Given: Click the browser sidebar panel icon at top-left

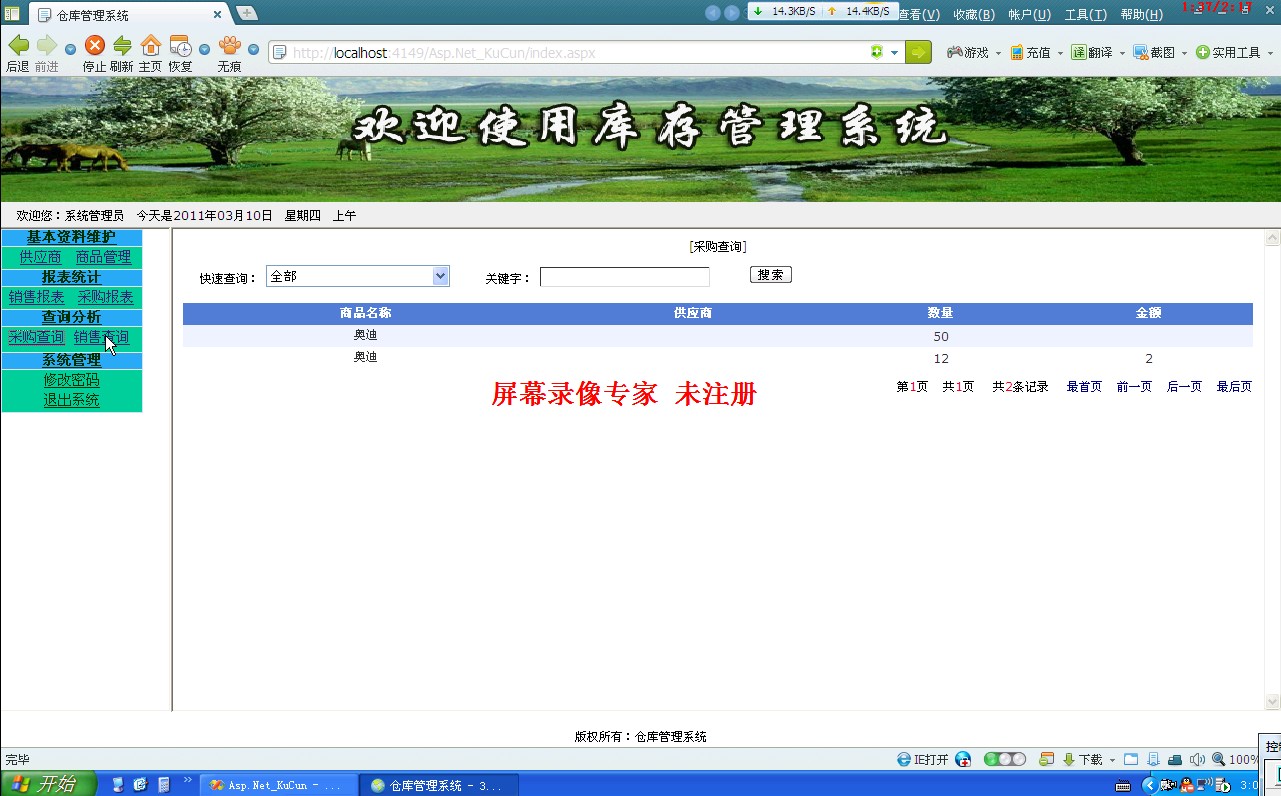Looking at the screenshot, I should click(x=12, y=13).
